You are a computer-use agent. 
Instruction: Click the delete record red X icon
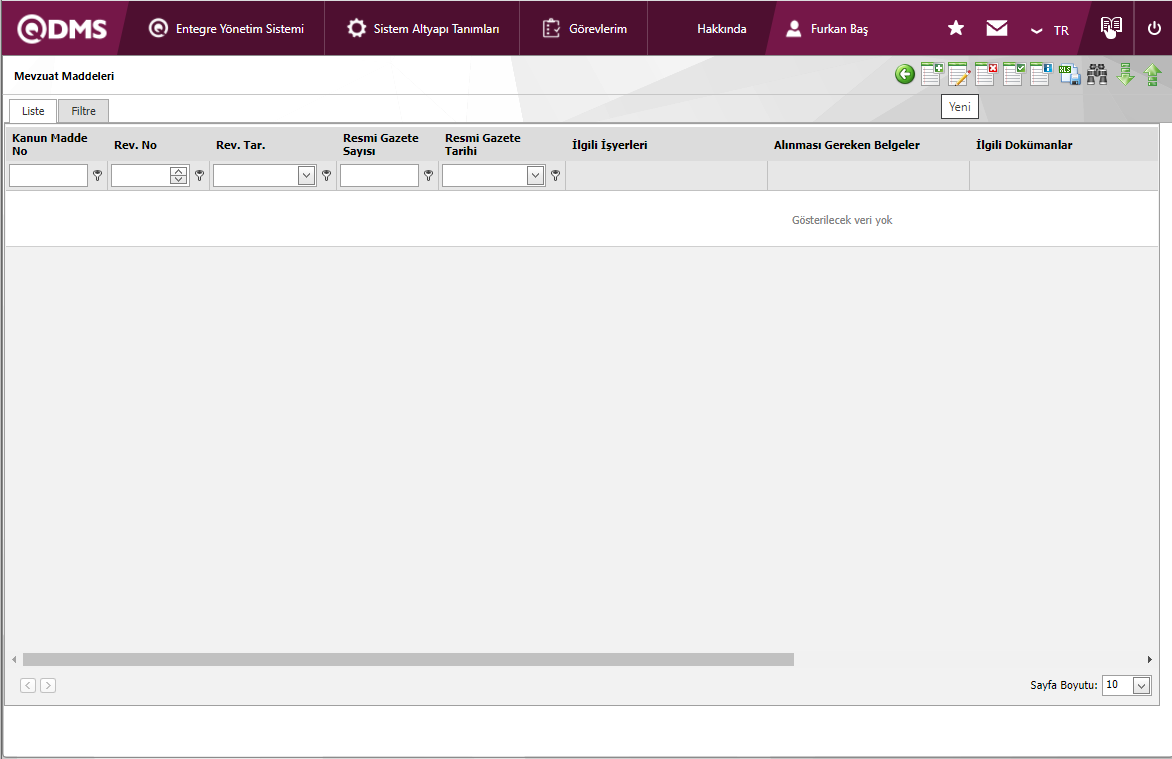coord(986,74)
